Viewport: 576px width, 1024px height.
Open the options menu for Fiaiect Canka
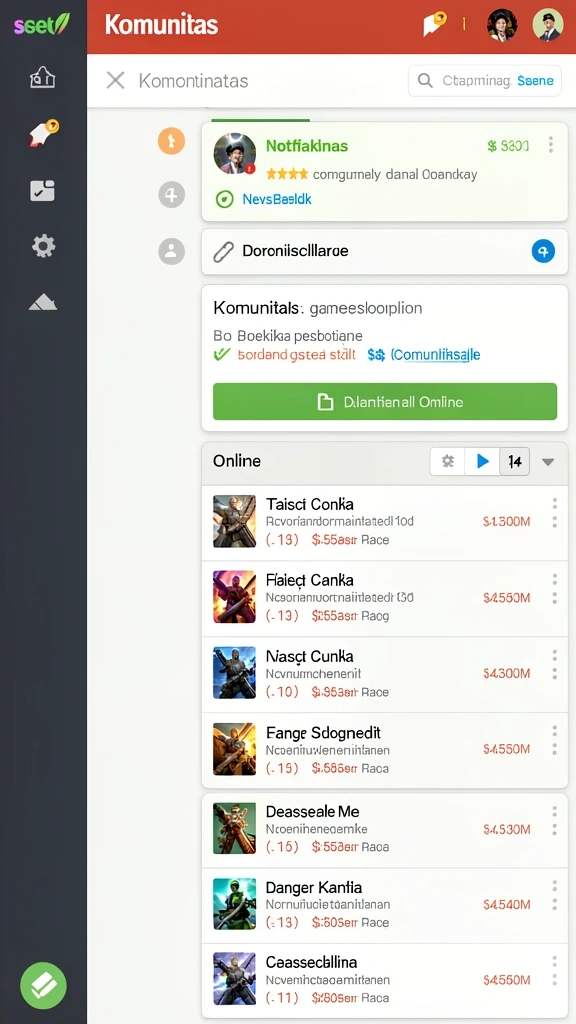[554, 588]
